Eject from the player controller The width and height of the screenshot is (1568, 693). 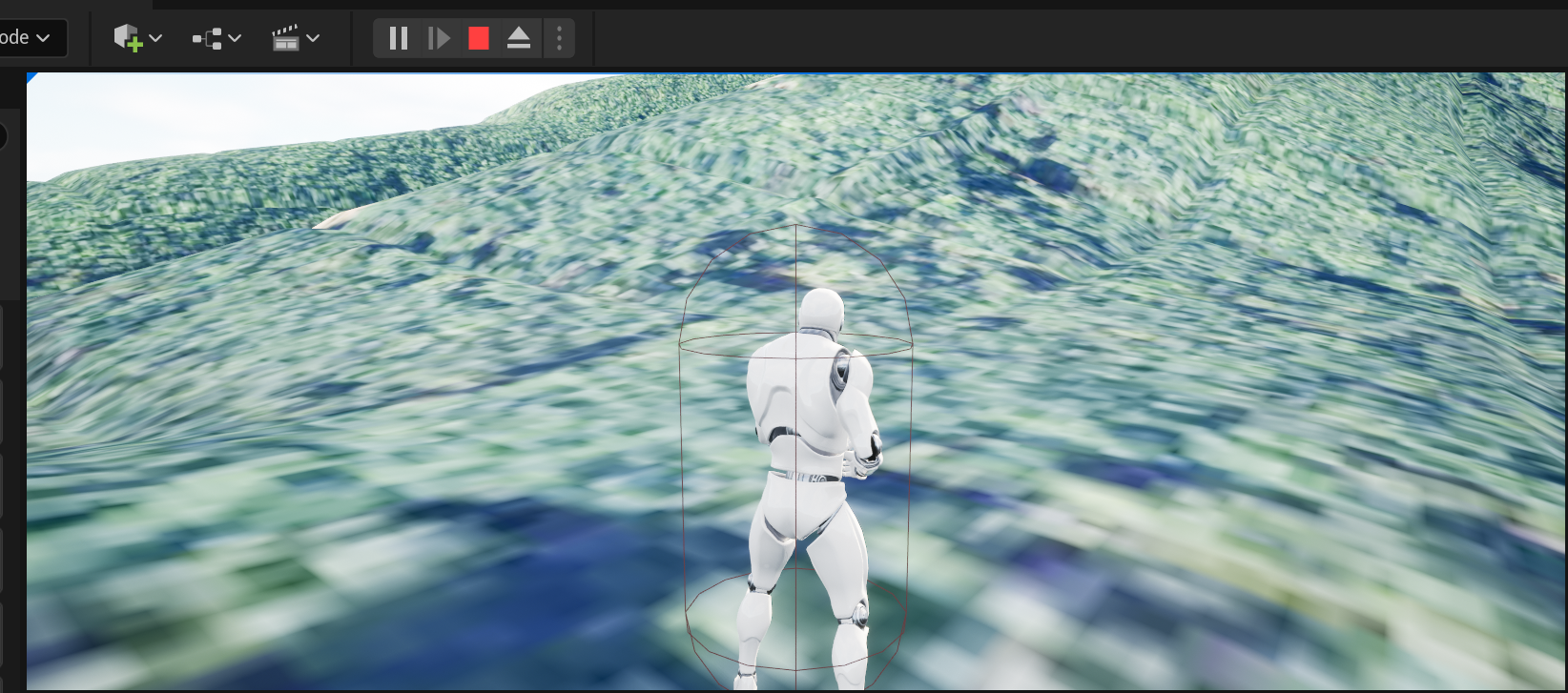(x=519, y=38)
